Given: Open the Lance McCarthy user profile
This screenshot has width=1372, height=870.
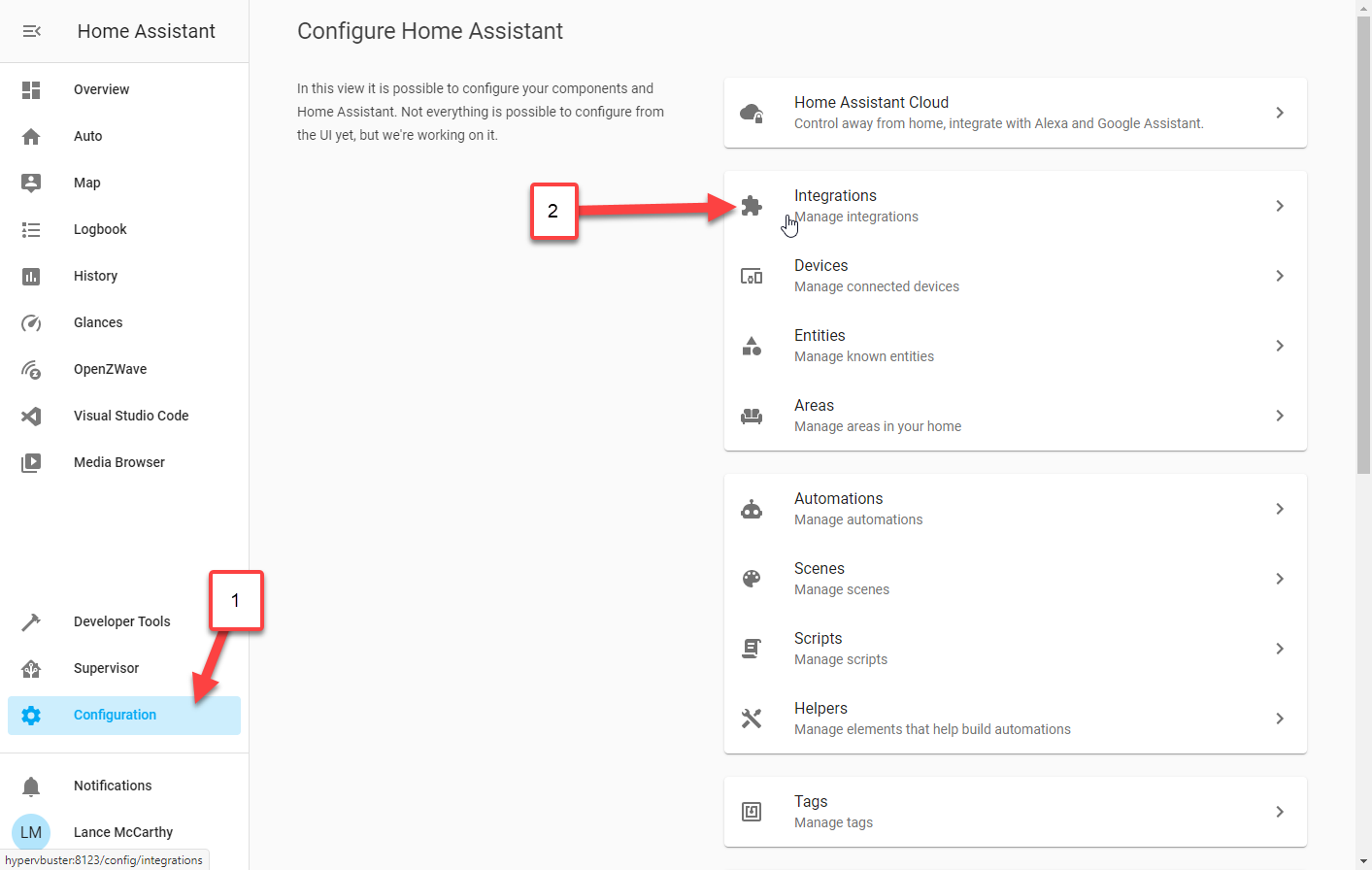Looking at the screenshot, I should point(122,832).
